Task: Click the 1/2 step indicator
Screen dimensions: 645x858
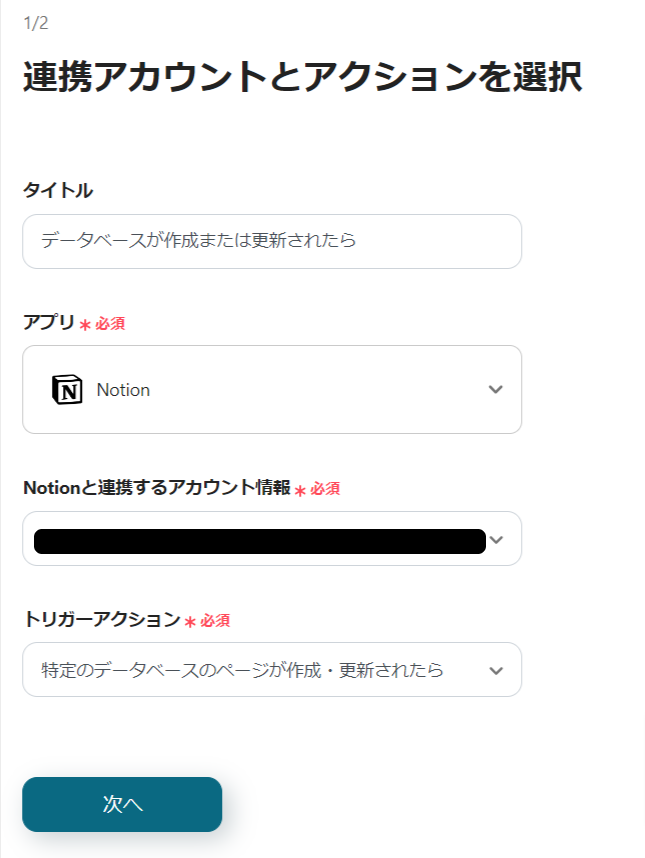Action: click(x=35, y=23)
